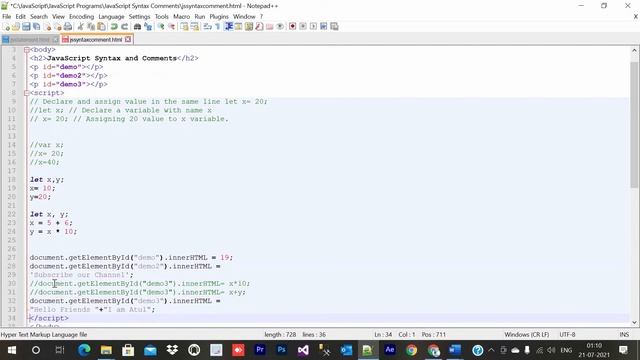The height and width of the screenshot is (360, 640).
Task: Click the Windows (CR LF) status field
Action: (x=526, y=334)
